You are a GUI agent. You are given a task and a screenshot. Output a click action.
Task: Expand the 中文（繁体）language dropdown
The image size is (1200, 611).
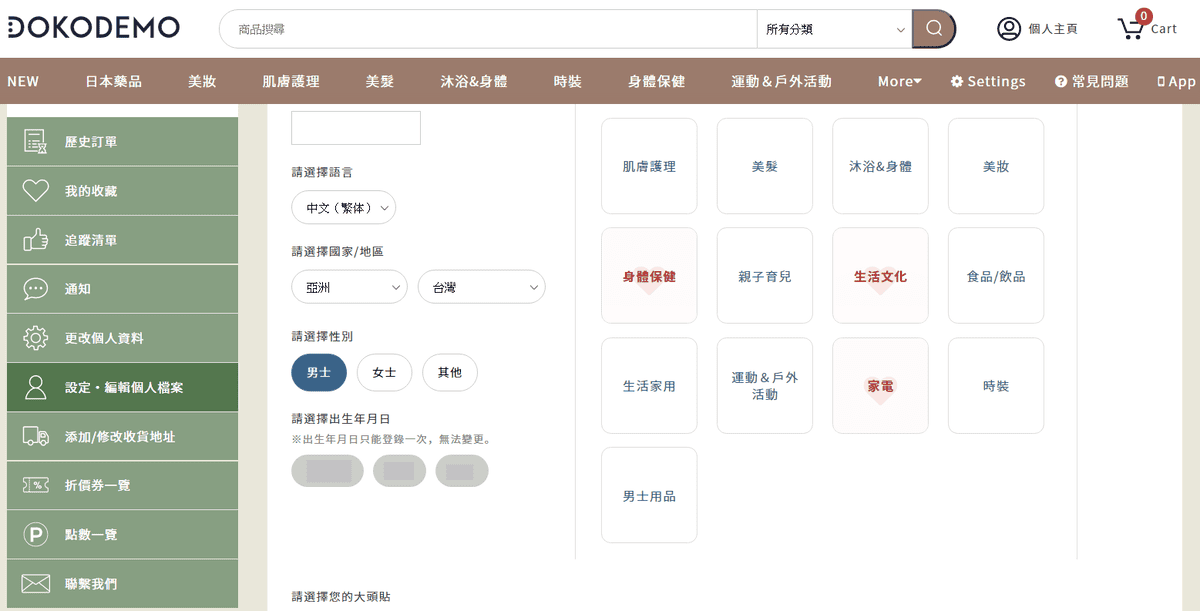[344, 208]
